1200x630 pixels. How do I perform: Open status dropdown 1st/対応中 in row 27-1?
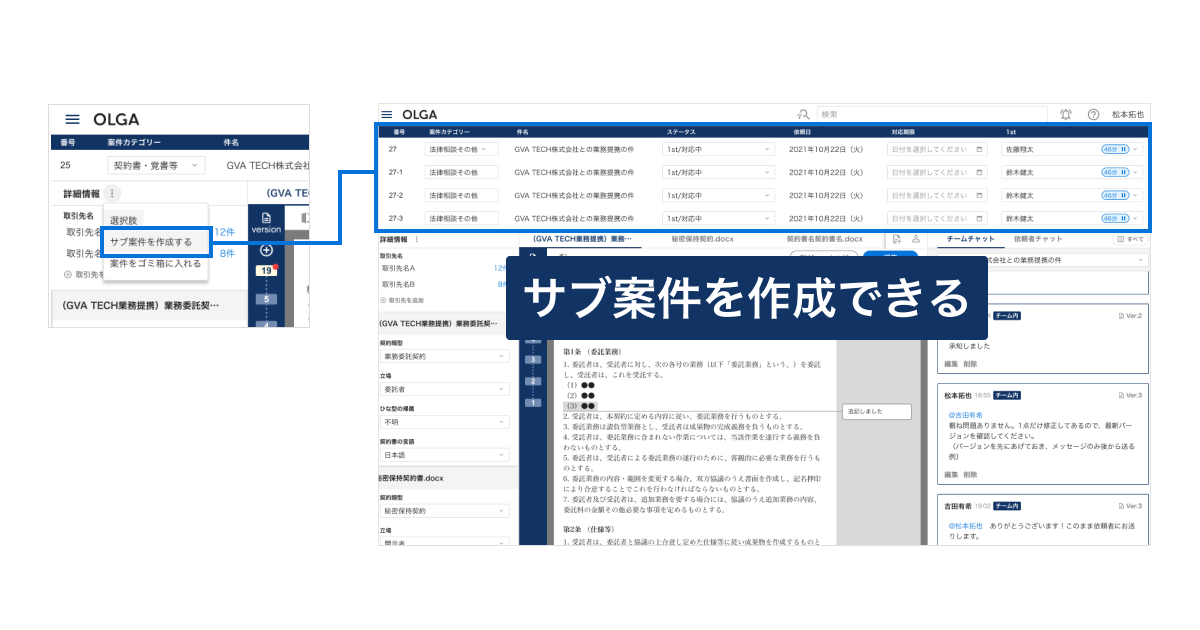click(x=718, y=172)
